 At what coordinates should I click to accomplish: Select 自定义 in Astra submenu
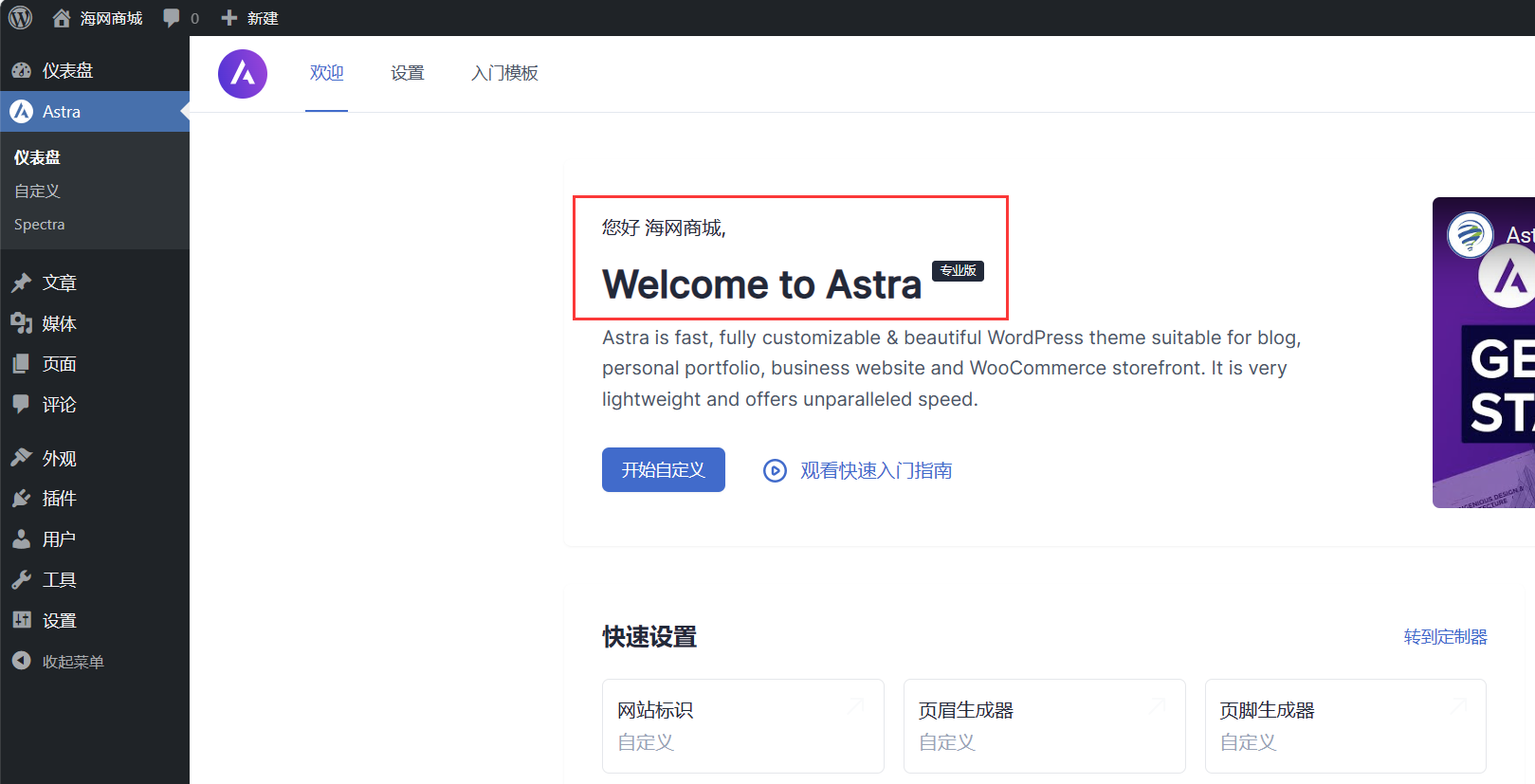37,191
